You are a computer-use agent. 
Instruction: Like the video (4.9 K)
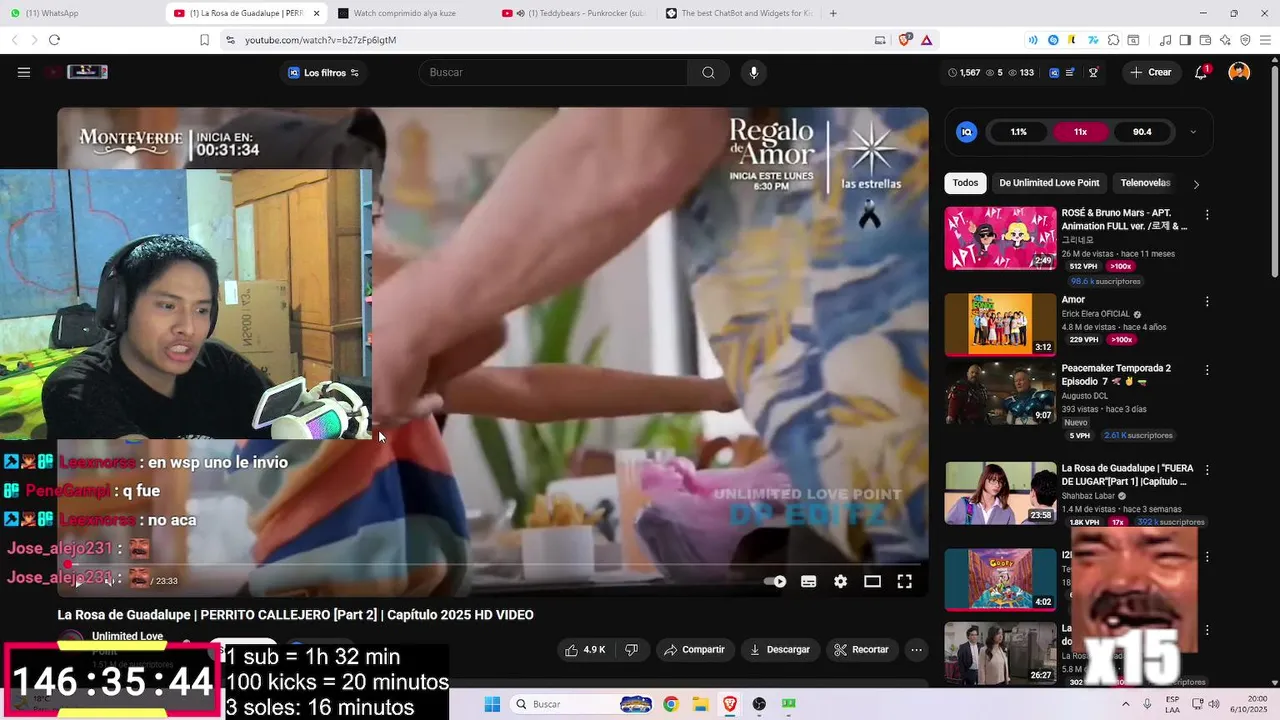(x=585, y=650)
